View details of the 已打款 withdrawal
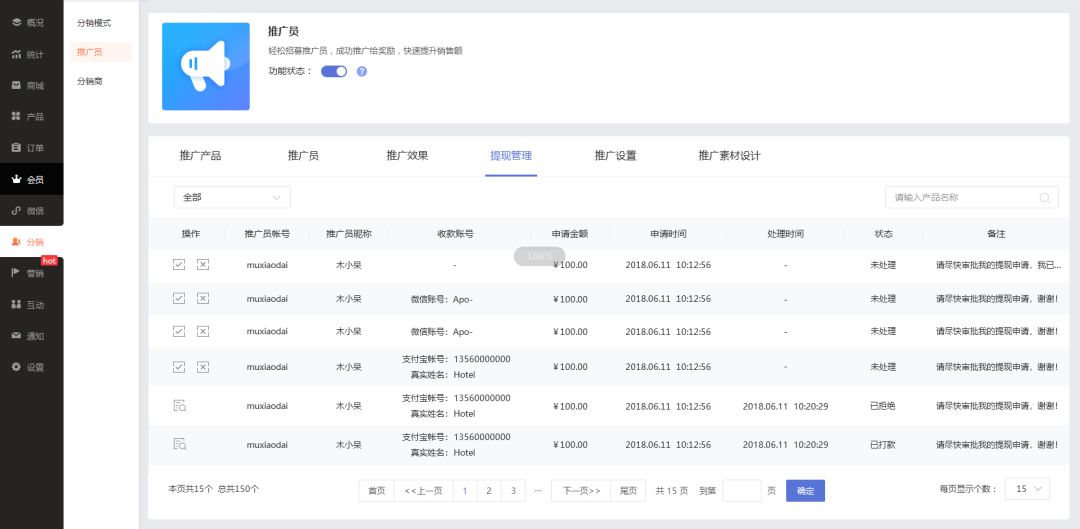The height and width of the screenshot is (529, 1080). 180,444
